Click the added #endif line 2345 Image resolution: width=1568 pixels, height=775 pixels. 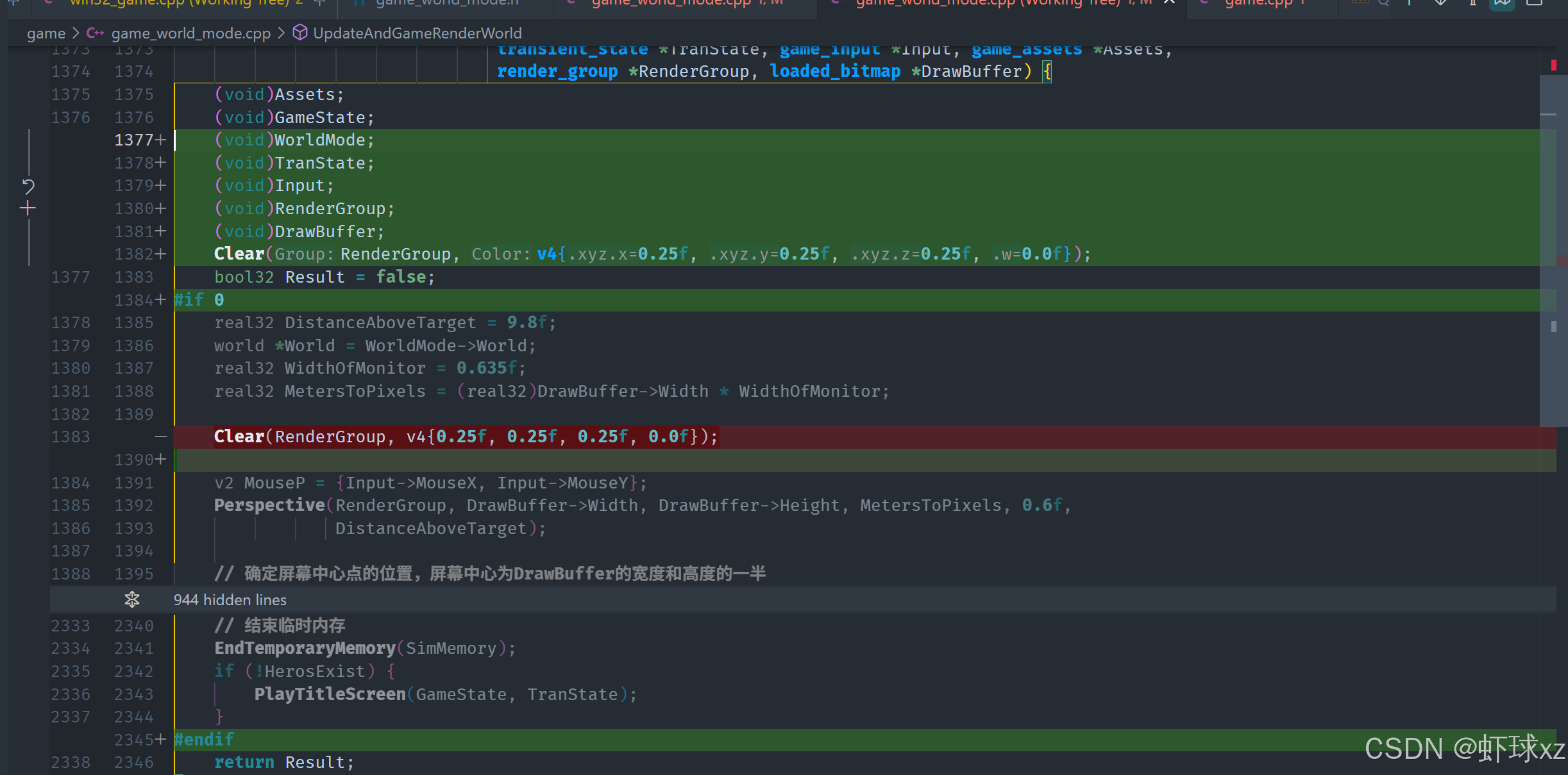pos(204,740)
